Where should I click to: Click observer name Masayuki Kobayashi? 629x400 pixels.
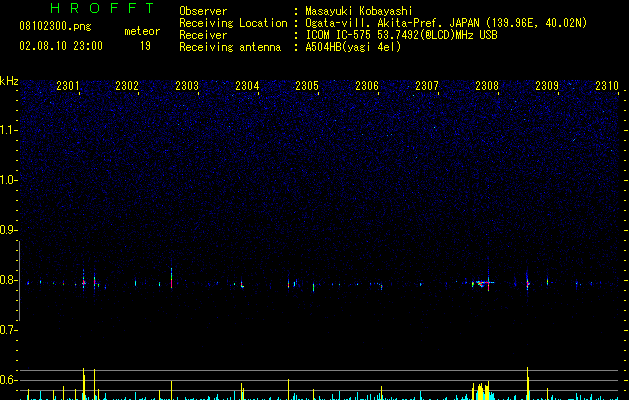(359, 11)
